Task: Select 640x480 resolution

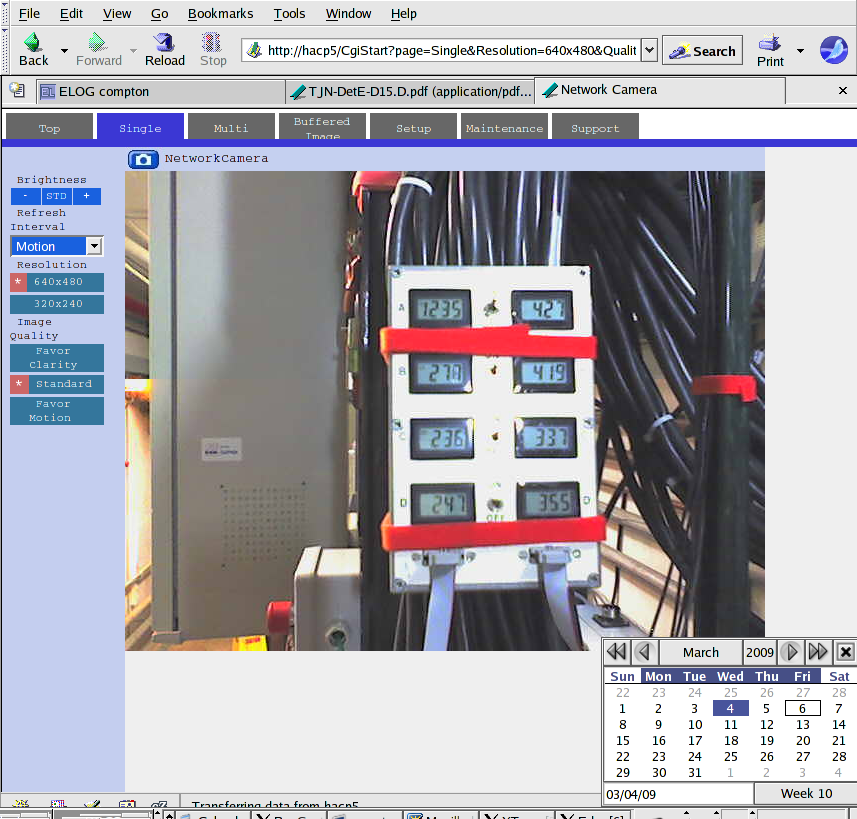Action: coord(57,282)
